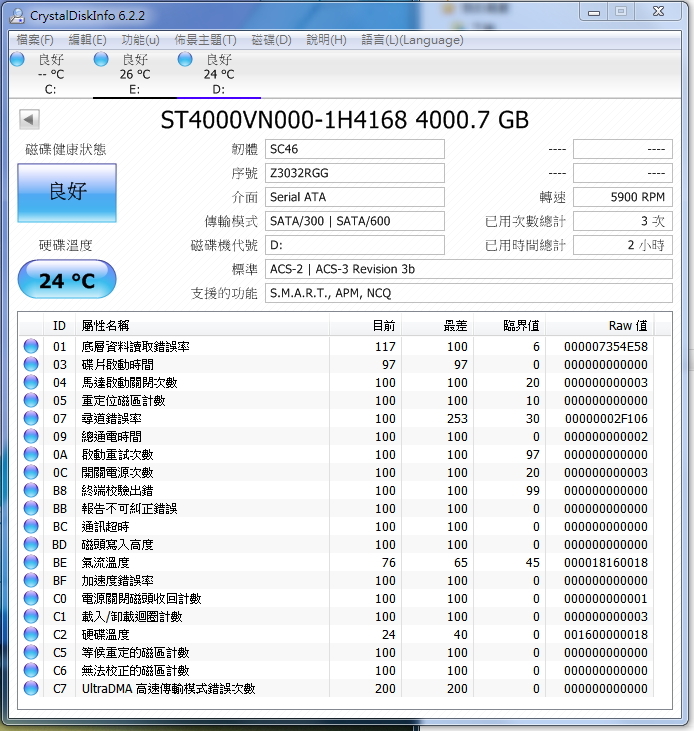
Task: Click the 屬性名稱 column header
Action: pos(202,325)
